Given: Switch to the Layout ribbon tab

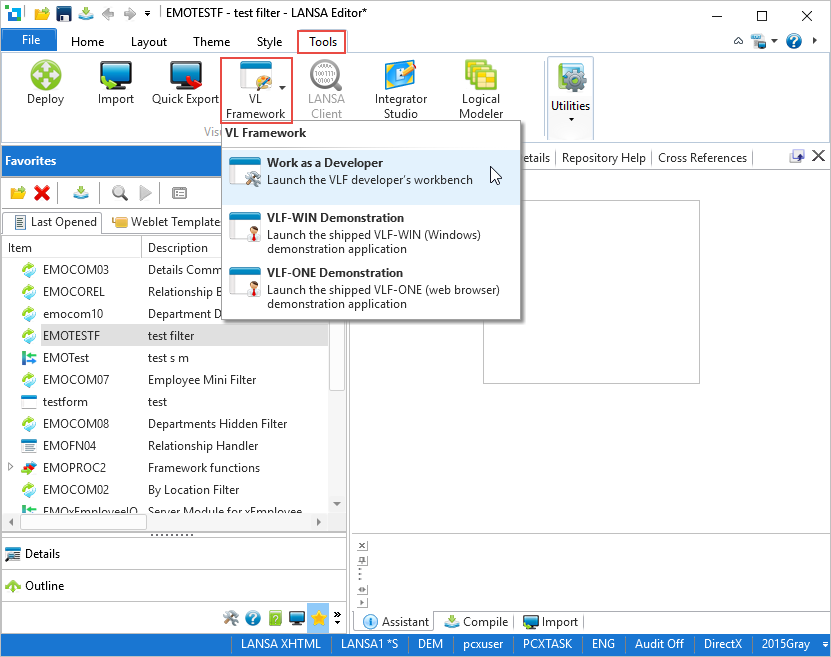Looking at the screenshot, I should (x=149, y=42).
